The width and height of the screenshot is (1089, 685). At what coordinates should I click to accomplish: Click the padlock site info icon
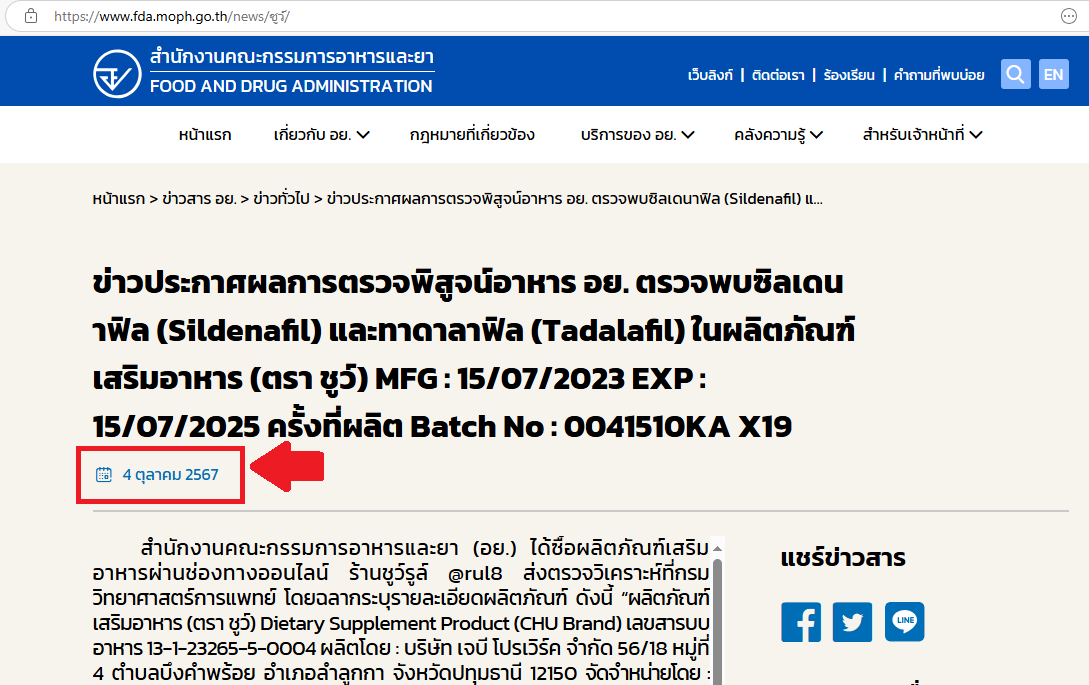coord(31,16)
